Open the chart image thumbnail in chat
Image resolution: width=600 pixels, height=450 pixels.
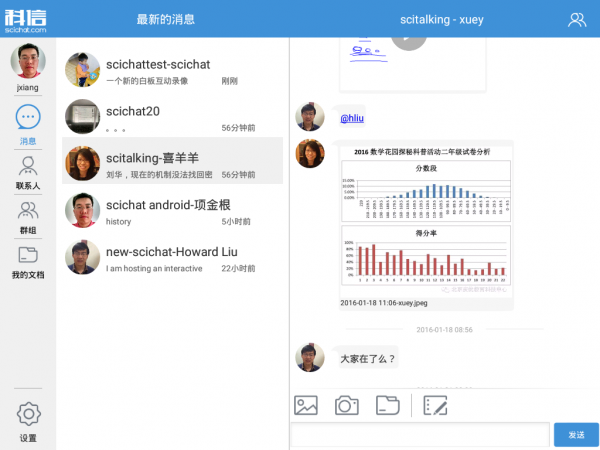426,222
